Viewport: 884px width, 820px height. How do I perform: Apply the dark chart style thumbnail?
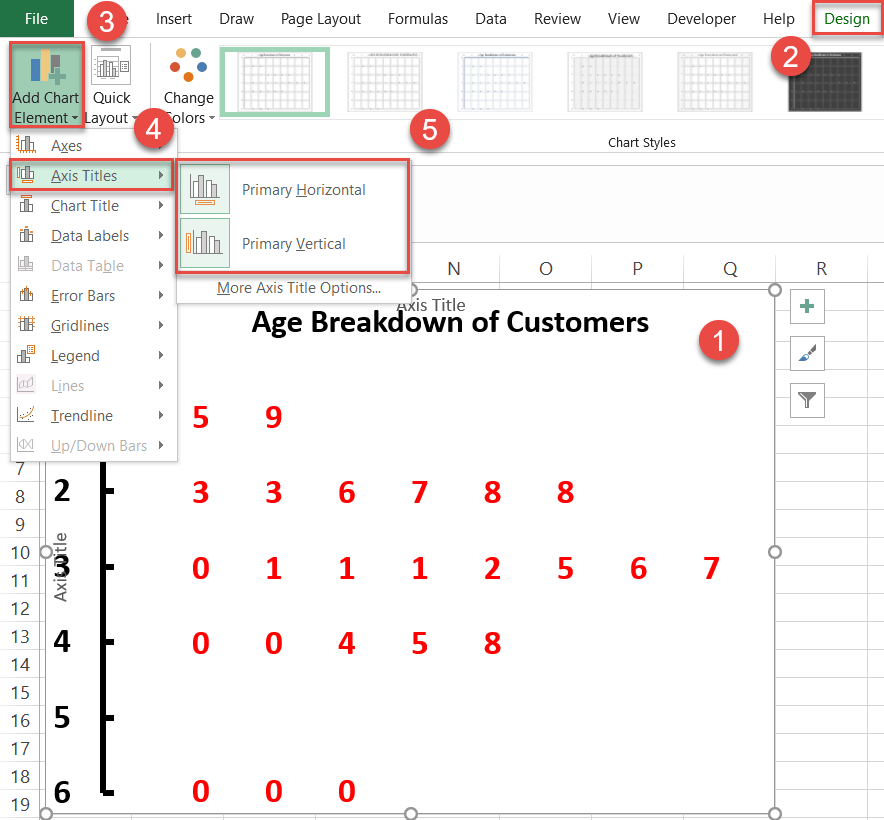pos(824,81)
